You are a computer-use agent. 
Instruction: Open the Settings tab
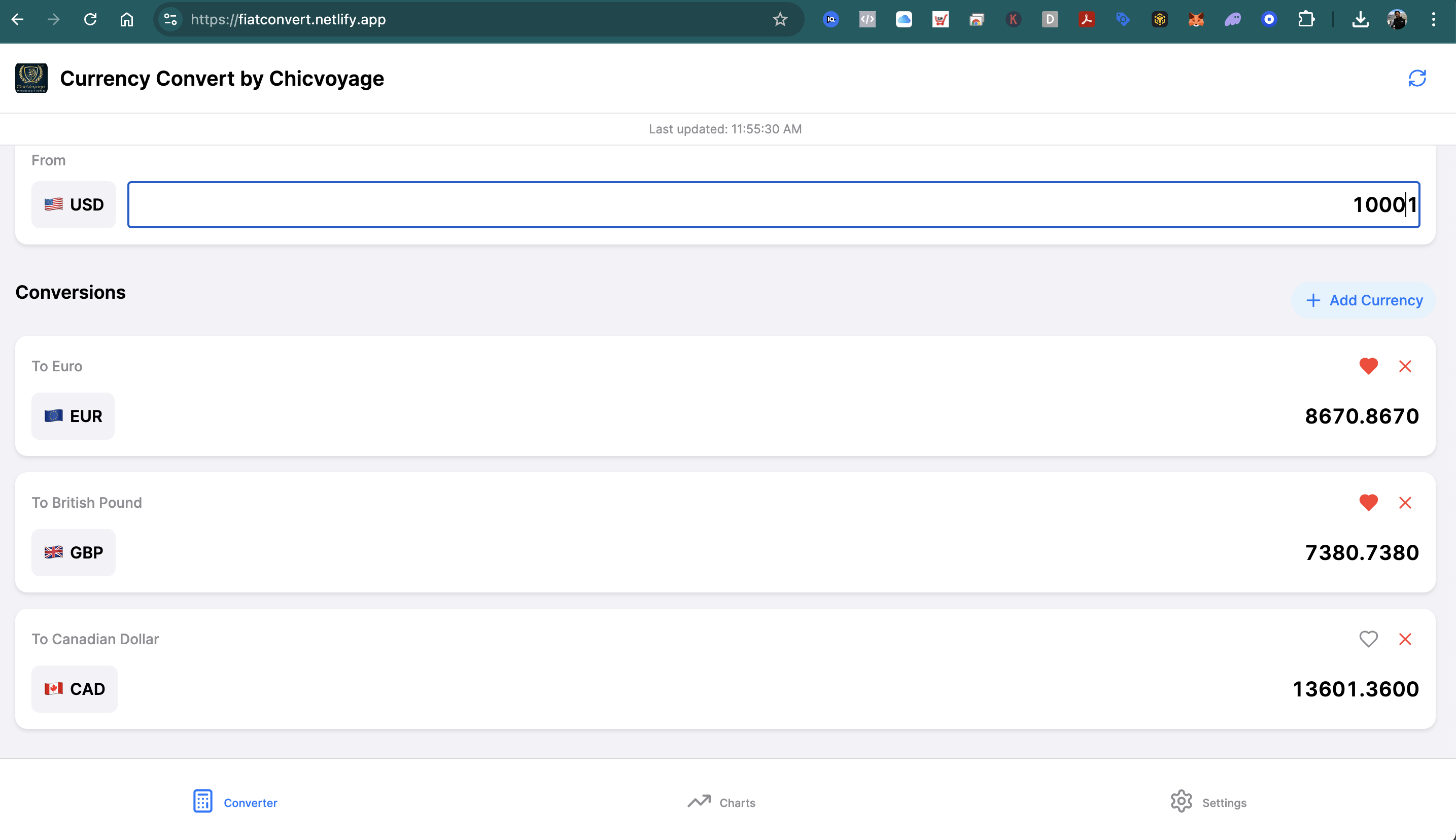tap(1208, 802)
